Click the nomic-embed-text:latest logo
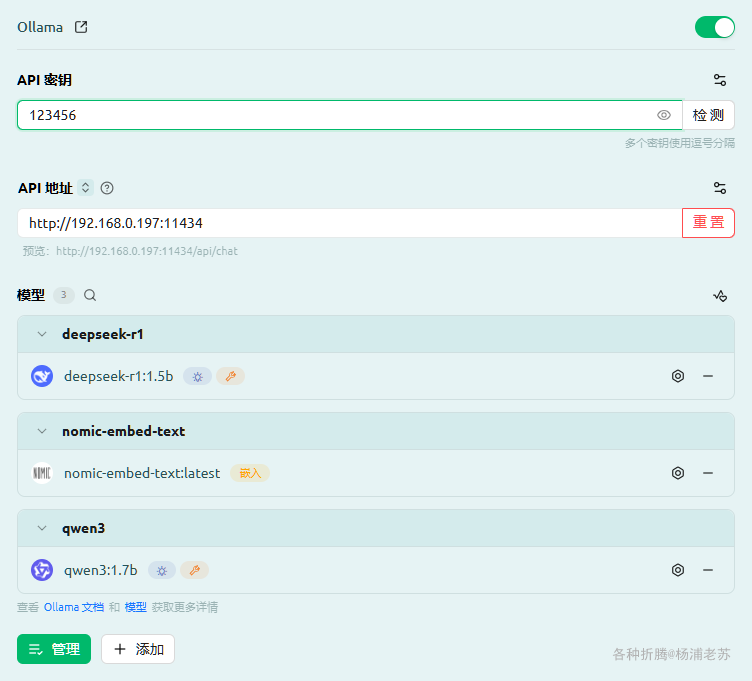 tap(42, 473)
